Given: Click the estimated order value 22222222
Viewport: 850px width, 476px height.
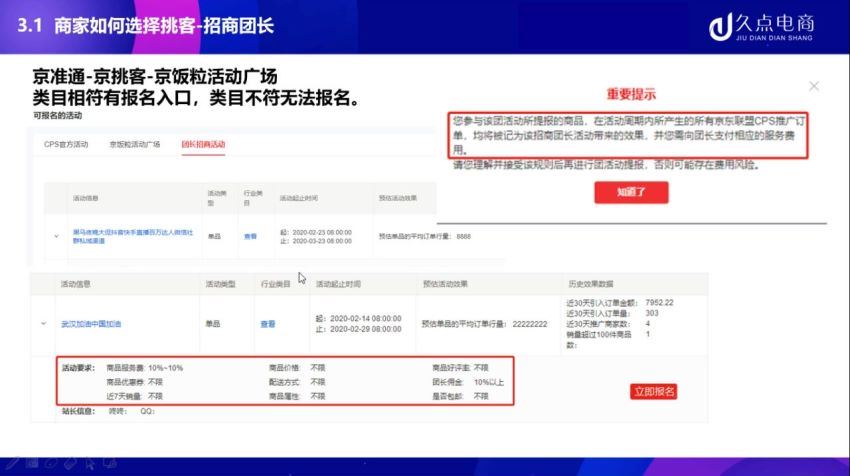Looking at the screenshot, I should [x=530, y=324].
